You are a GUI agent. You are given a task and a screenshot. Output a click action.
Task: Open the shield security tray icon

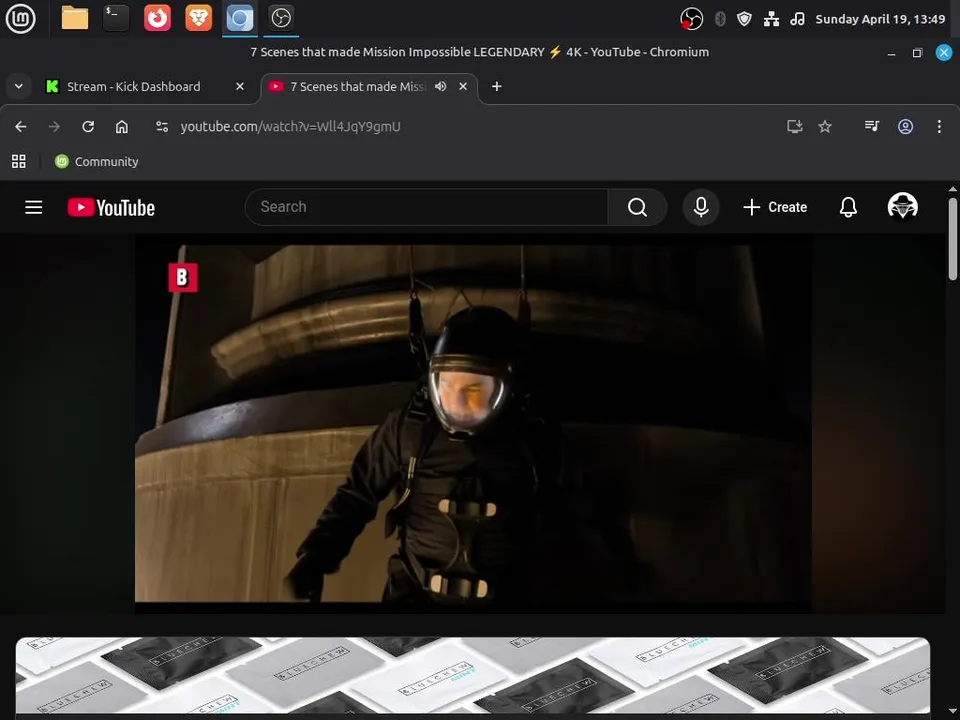click(744, 19)
